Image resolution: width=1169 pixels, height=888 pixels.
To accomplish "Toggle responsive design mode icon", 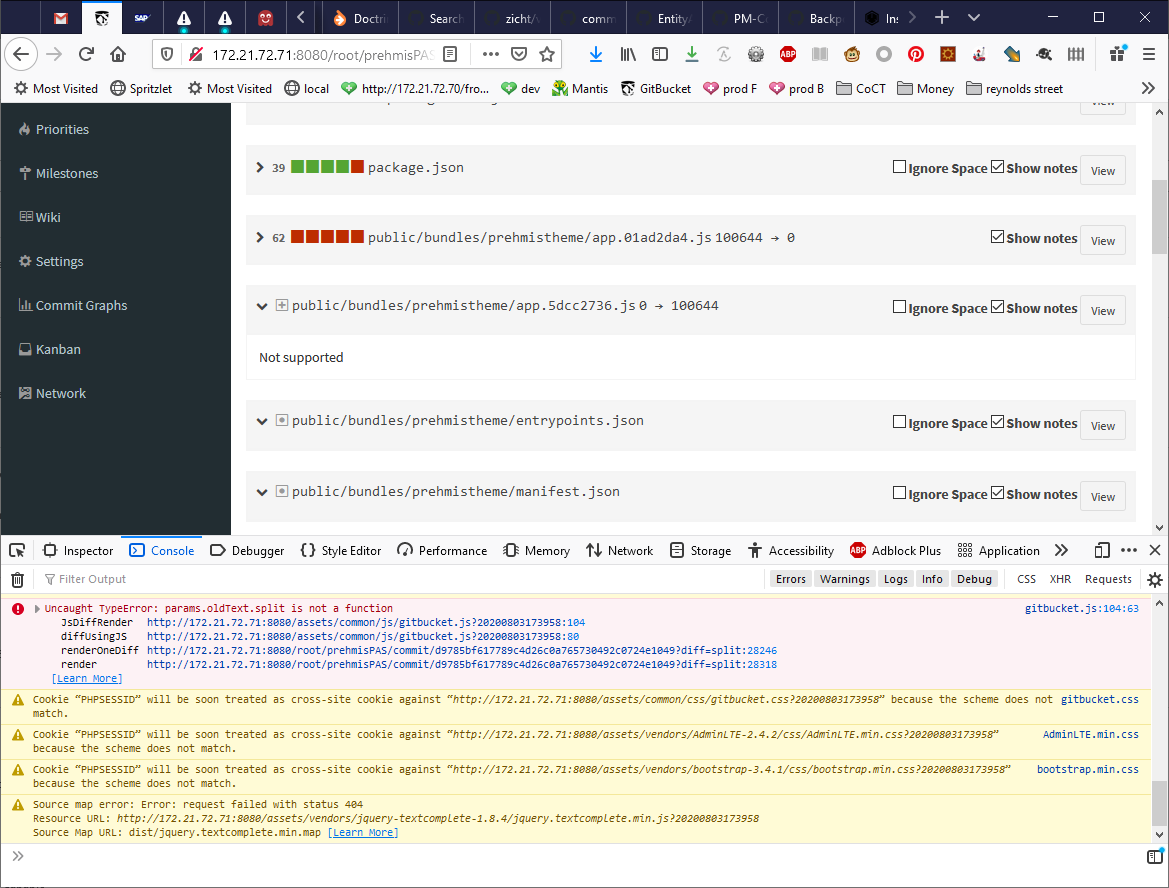I will coord(1102,550).
